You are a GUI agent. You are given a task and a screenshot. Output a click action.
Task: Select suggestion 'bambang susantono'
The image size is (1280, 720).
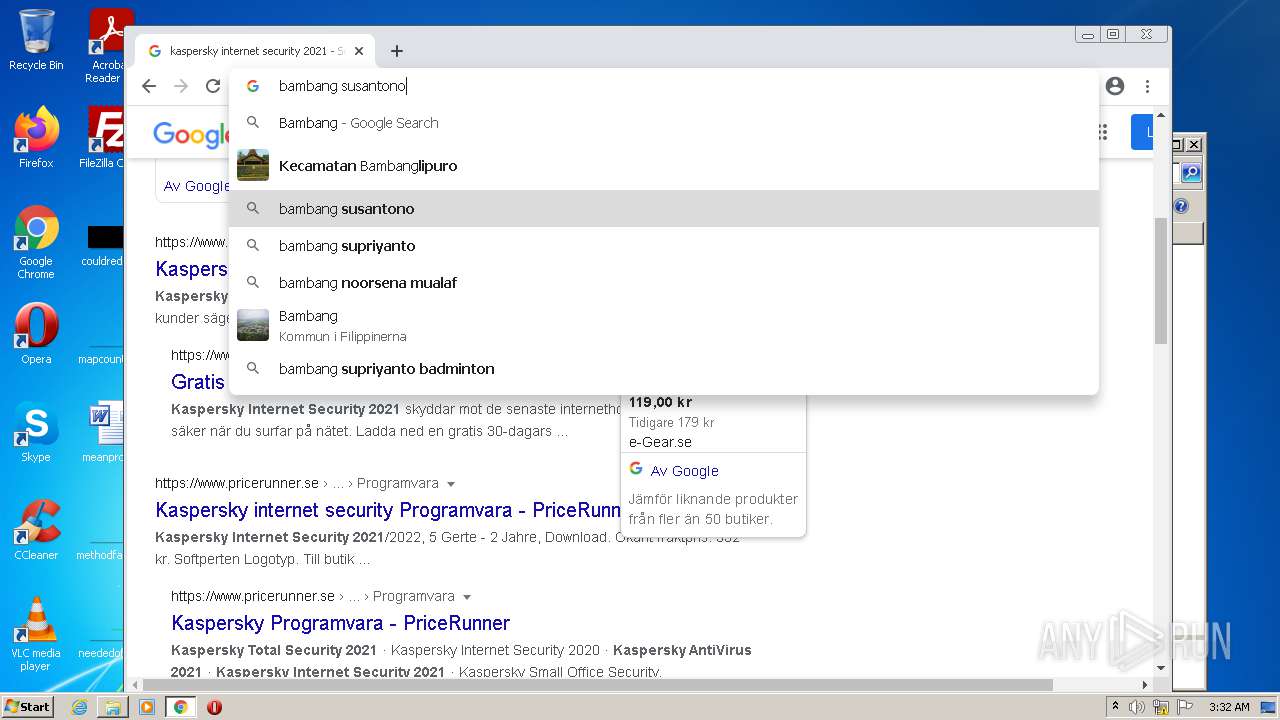pos(664,209)
